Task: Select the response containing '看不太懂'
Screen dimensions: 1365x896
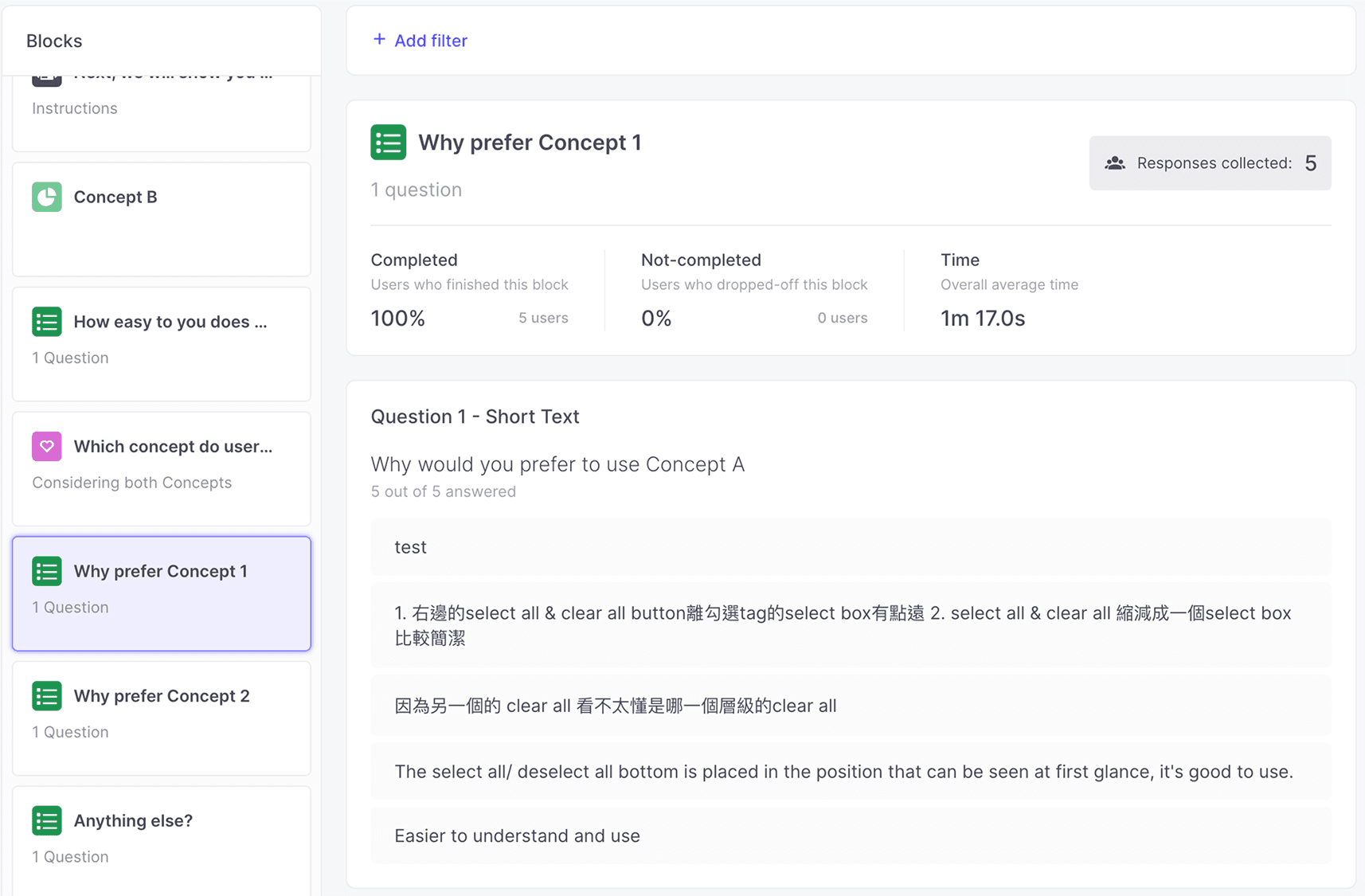Action: point(851,706)
